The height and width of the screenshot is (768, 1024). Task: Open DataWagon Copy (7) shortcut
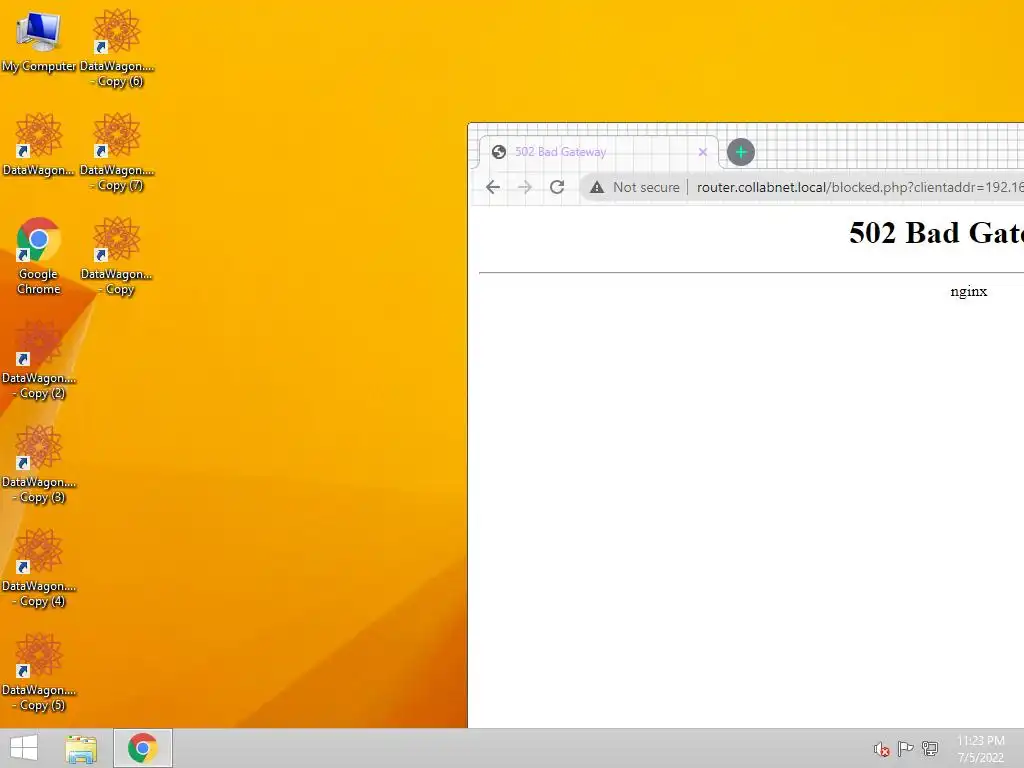tap(117, 152)
